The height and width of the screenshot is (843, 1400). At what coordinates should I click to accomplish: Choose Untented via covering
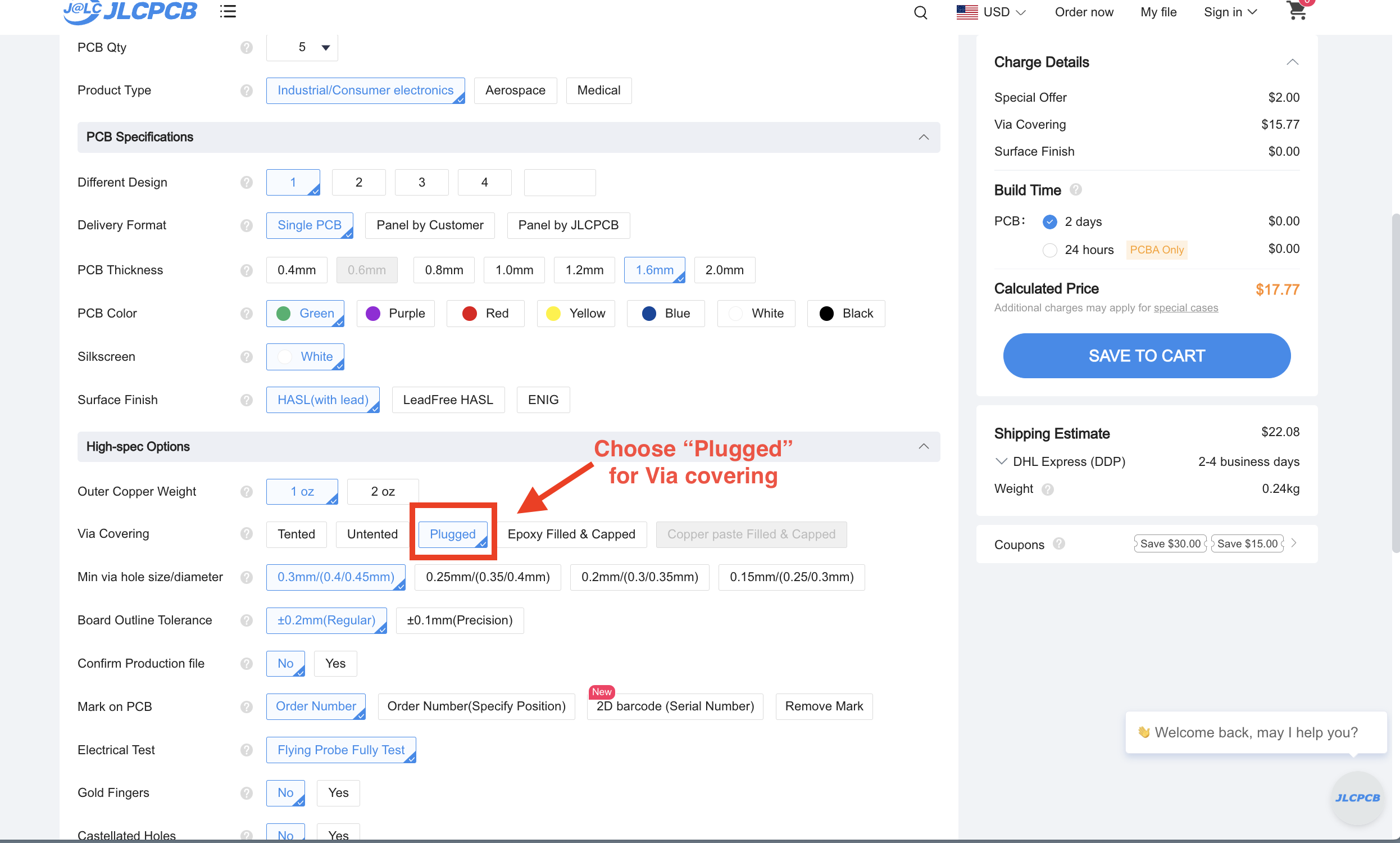[x=372, y=534]
